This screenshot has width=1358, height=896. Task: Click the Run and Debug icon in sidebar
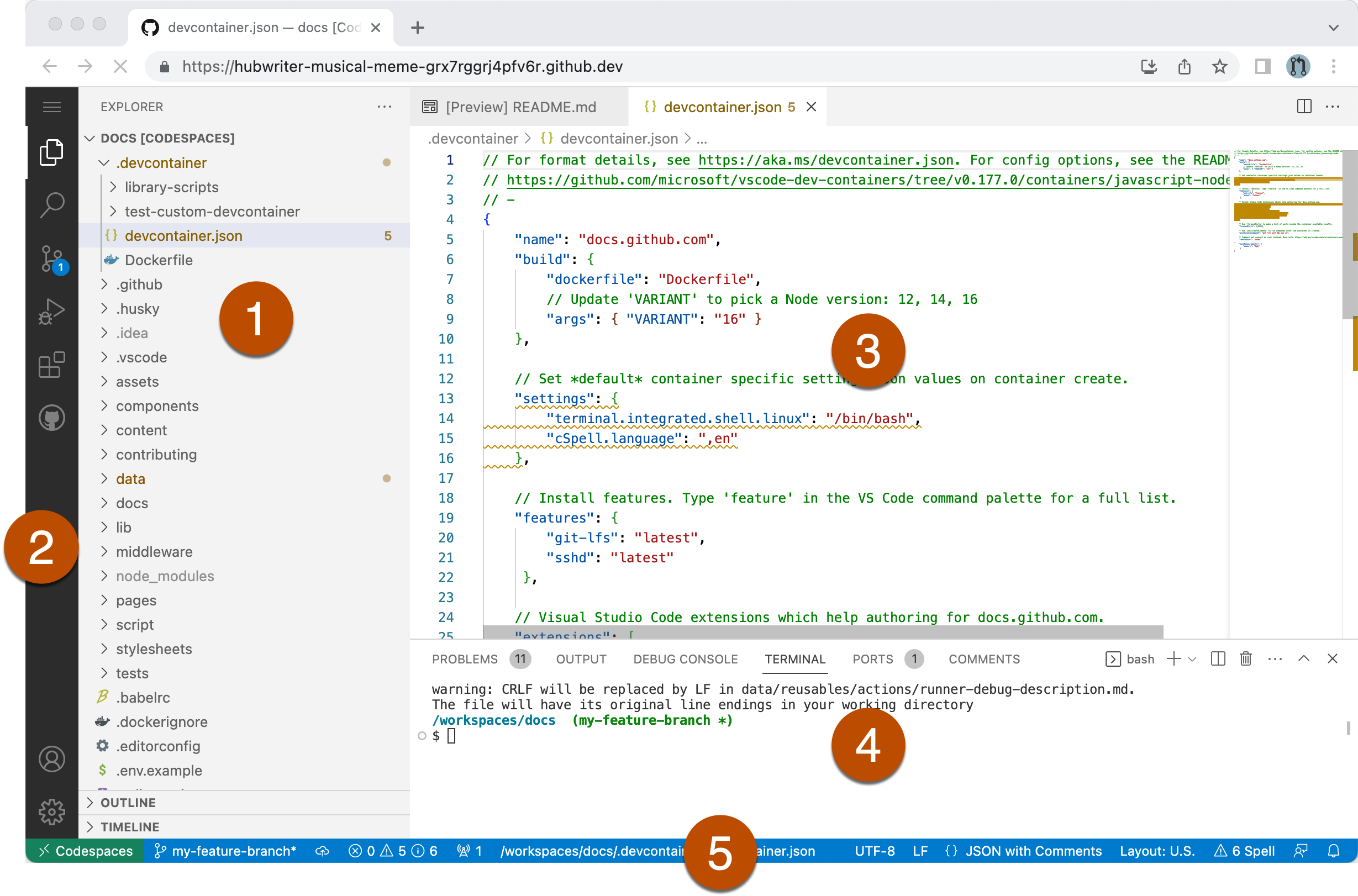tap(50, 311)
